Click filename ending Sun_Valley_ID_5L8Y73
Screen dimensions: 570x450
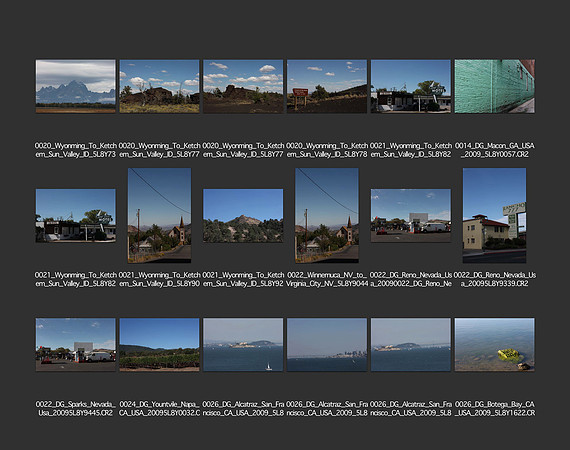tap(76, 150)
